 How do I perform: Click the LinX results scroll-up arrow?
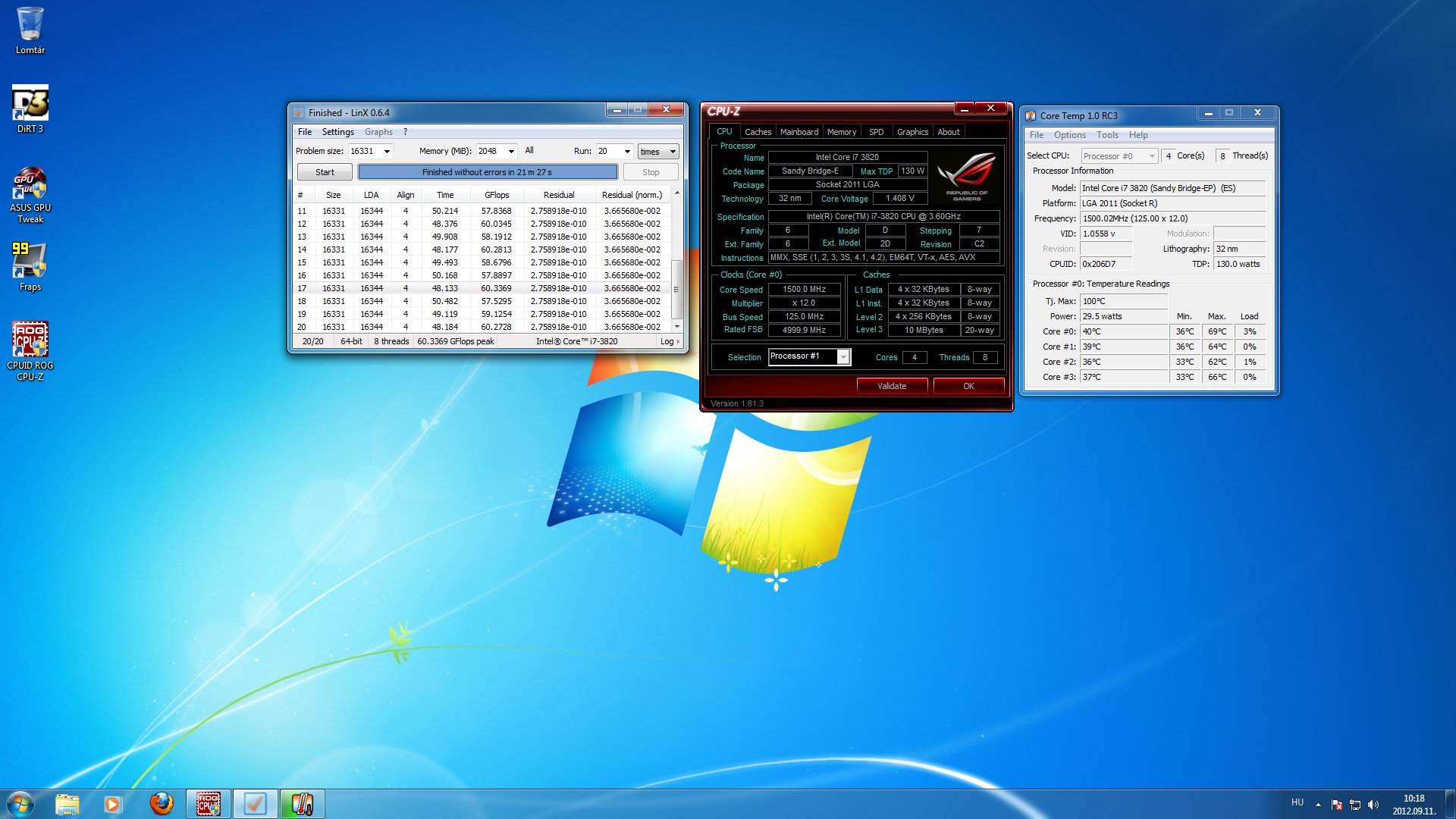676,194
